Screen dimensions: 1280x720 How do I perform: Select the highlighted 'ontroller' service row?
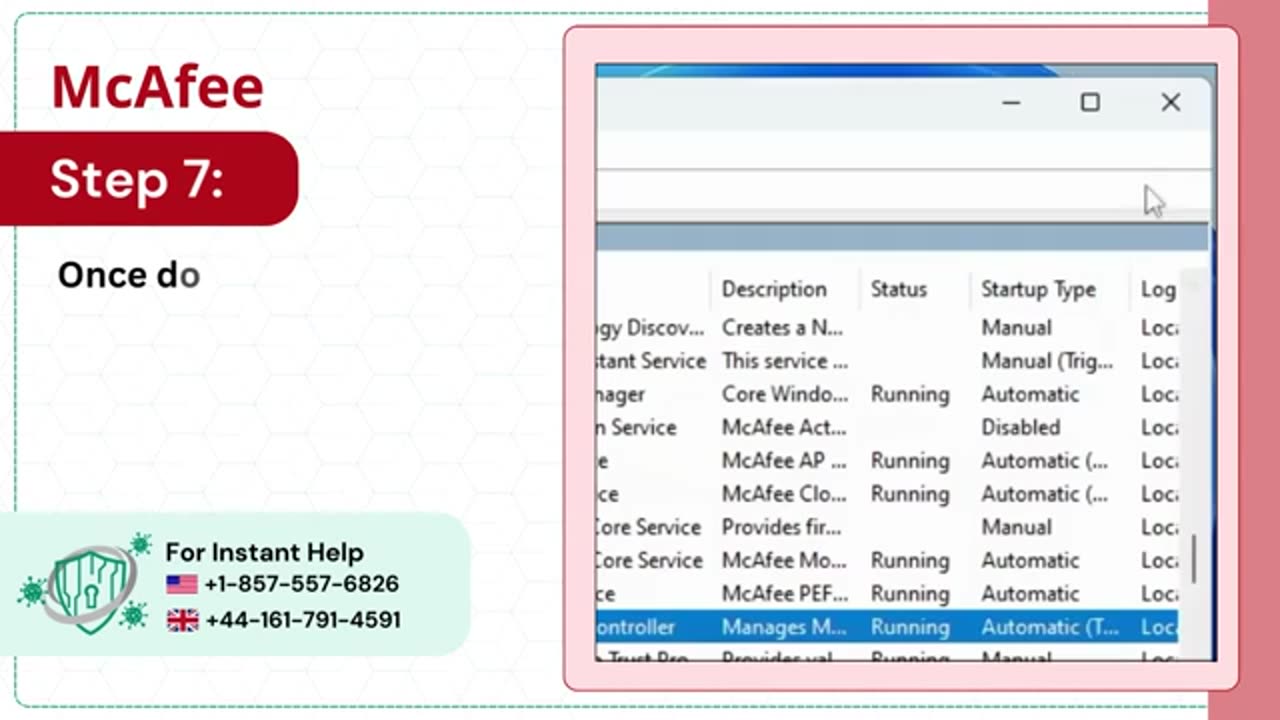(x=887, y=627)
